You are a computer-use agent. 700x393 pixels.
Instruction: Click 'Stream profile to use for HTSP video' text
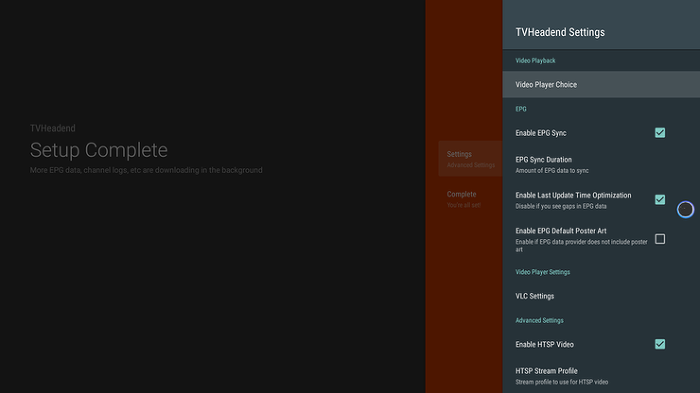click(562, 382)
